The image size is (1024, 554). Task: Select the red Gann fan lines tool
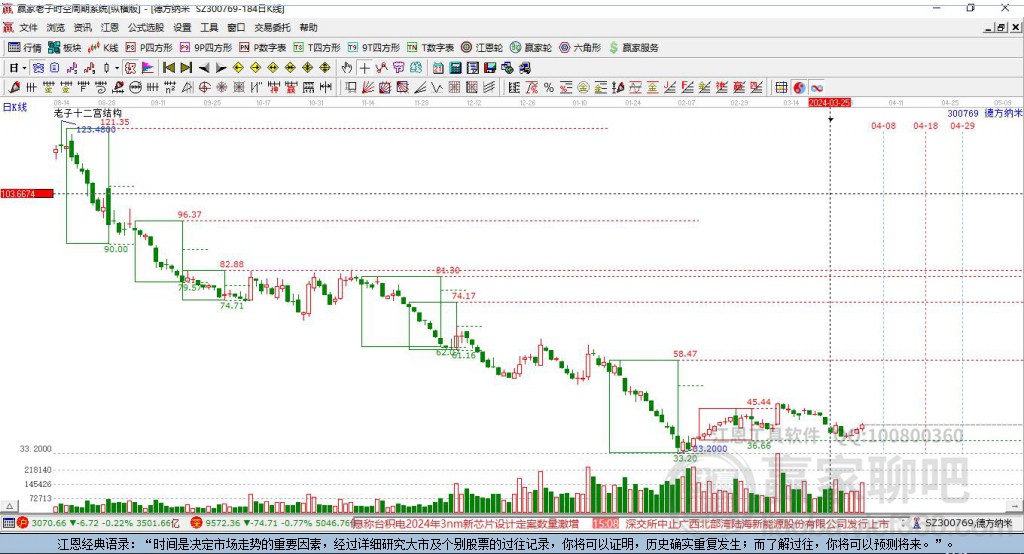point(368,88)
